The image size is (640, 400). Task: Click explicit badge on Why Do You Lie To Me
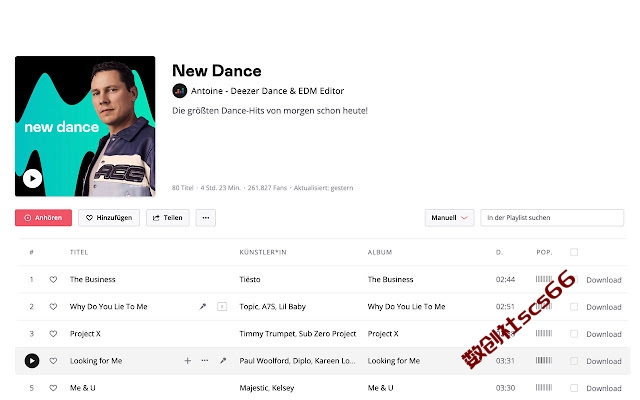point(222,307)
